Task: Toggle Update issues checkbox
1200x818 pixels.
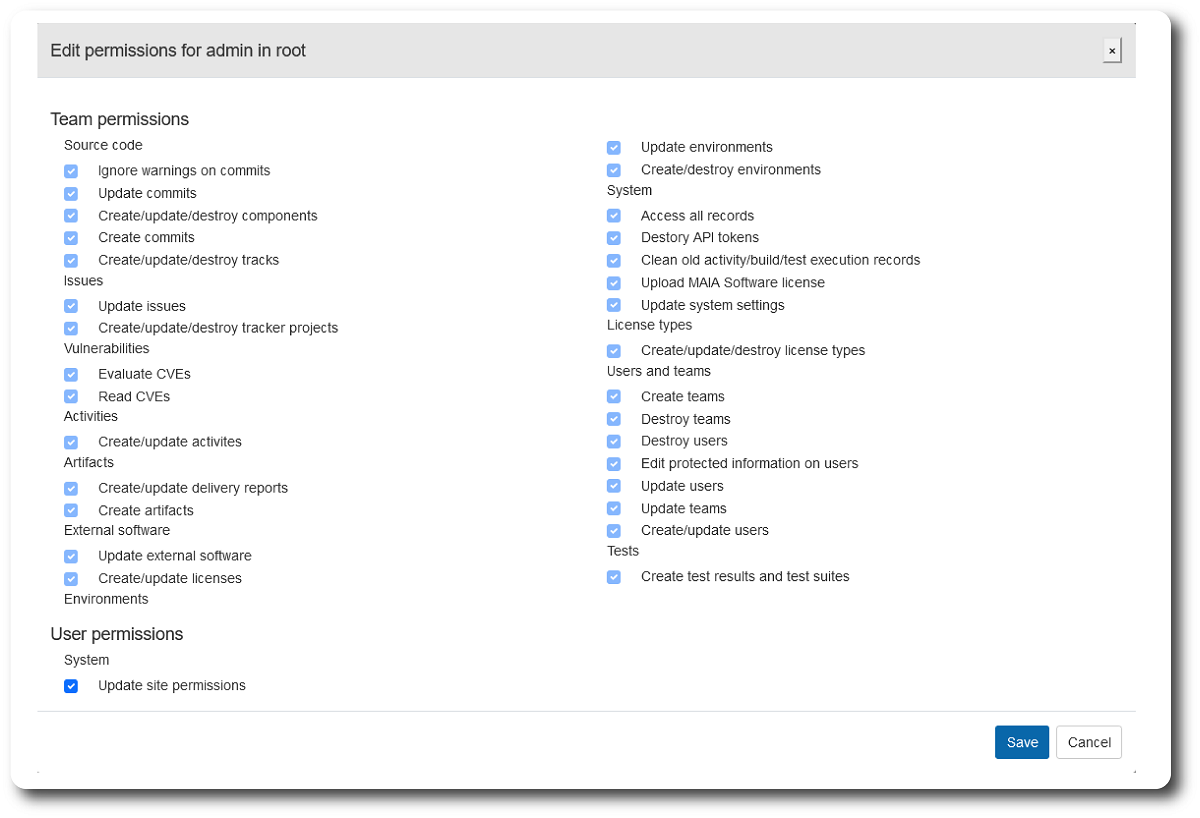Action: coord(71,306)
